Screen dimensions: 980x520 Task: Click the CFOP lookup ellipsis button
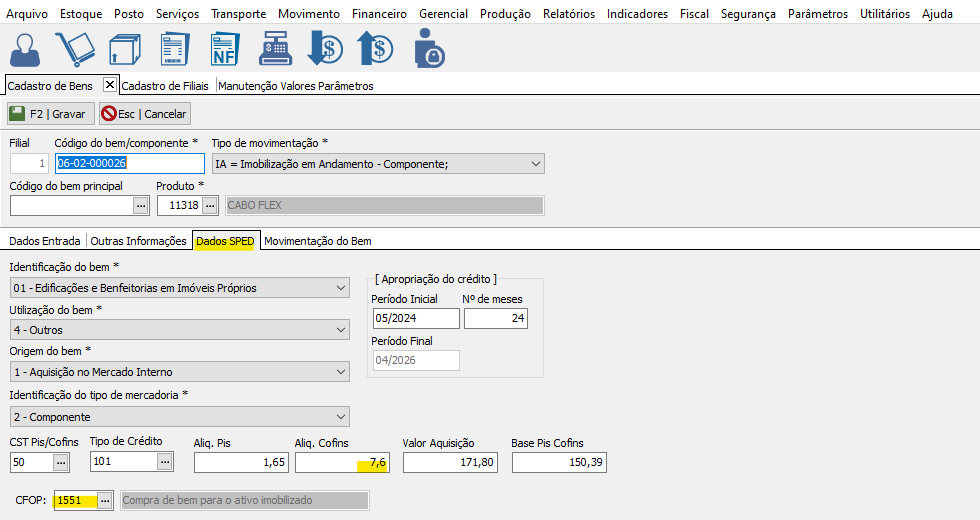click(x=103, y=500)
